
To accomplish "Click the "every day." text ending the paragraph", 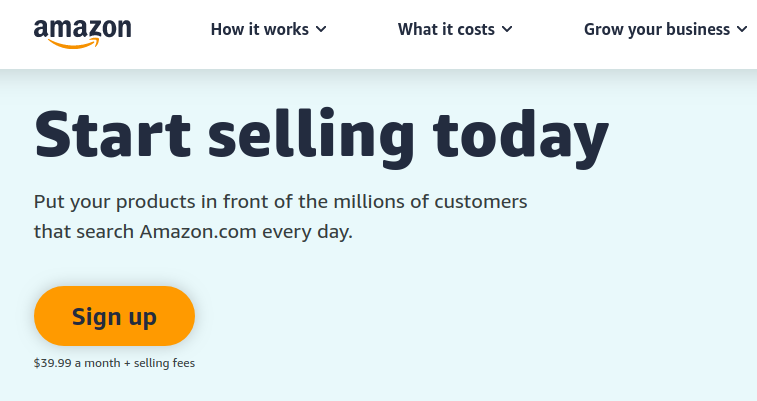I will click(308, 233).
